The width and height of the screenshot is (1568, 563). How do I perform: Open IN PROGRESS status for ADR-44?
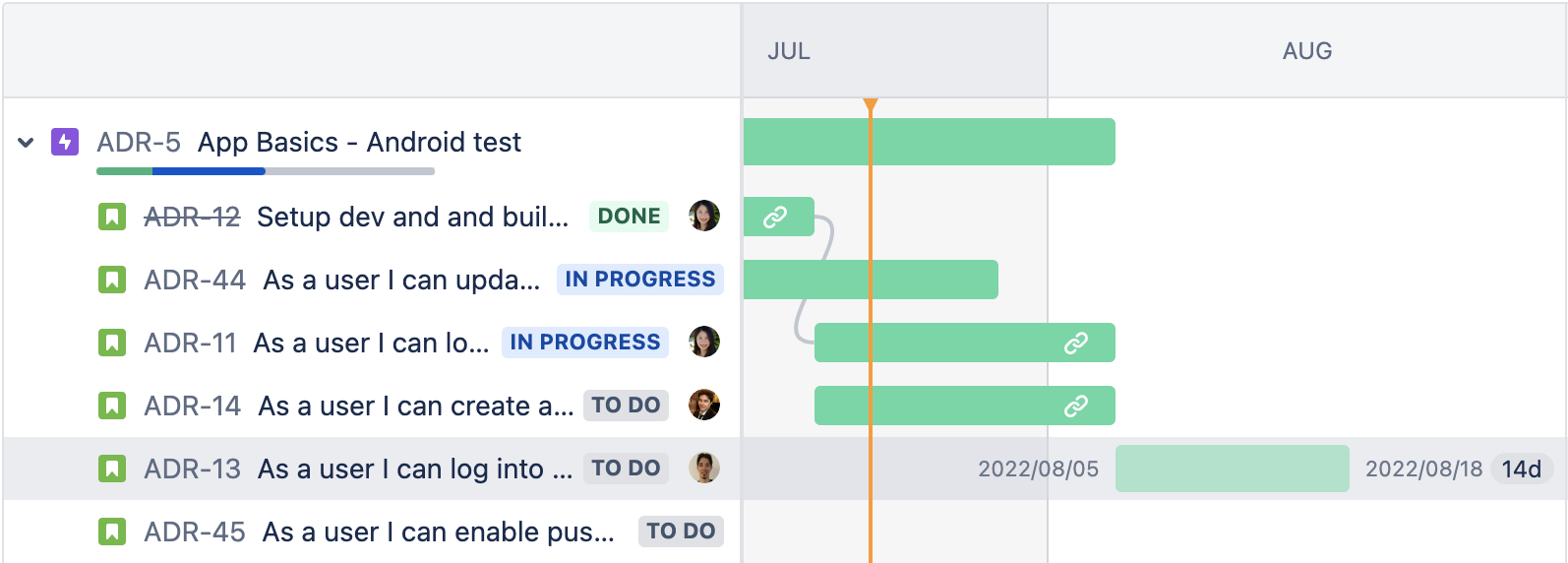click(639, 280)
